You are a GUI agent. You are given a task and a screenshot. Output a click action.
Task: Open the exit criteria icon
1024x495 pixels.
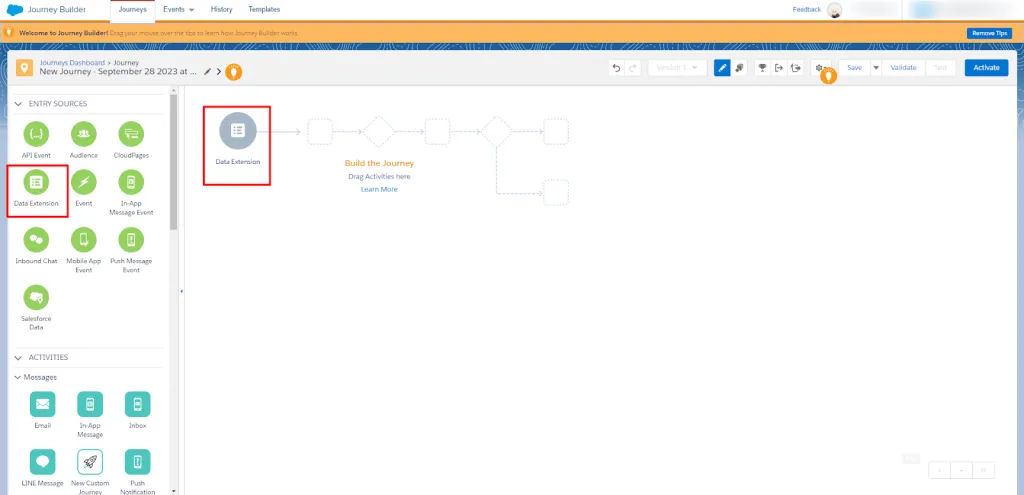[778, 68]
